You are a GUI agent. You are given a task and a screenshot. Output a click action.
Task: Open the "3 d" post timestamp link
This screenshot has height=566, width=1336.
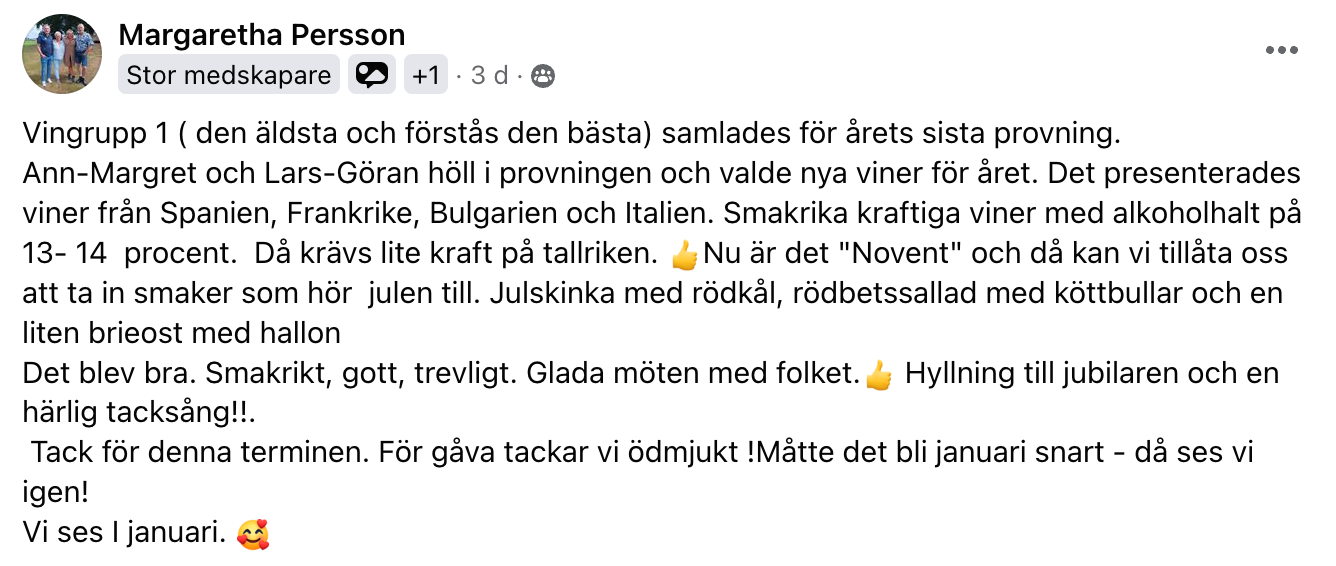click(490, 76)
